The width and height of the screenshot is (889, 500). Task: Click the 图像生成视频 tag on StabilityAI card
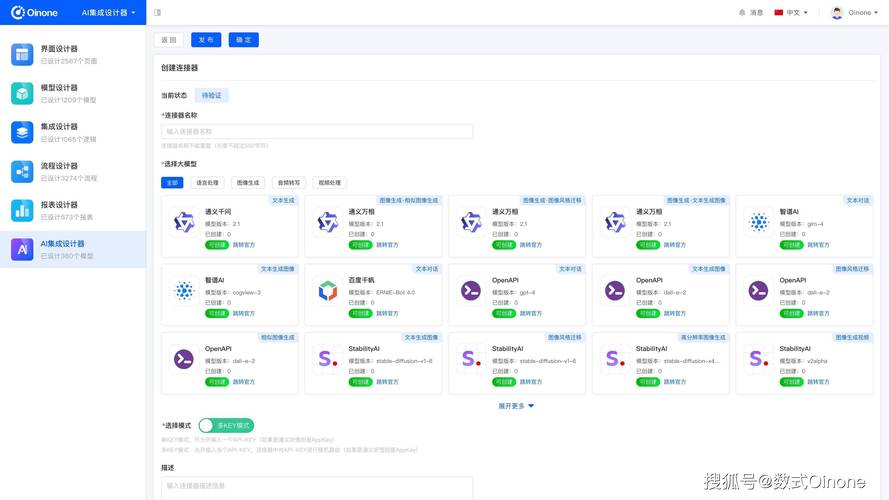coord(852,337)
